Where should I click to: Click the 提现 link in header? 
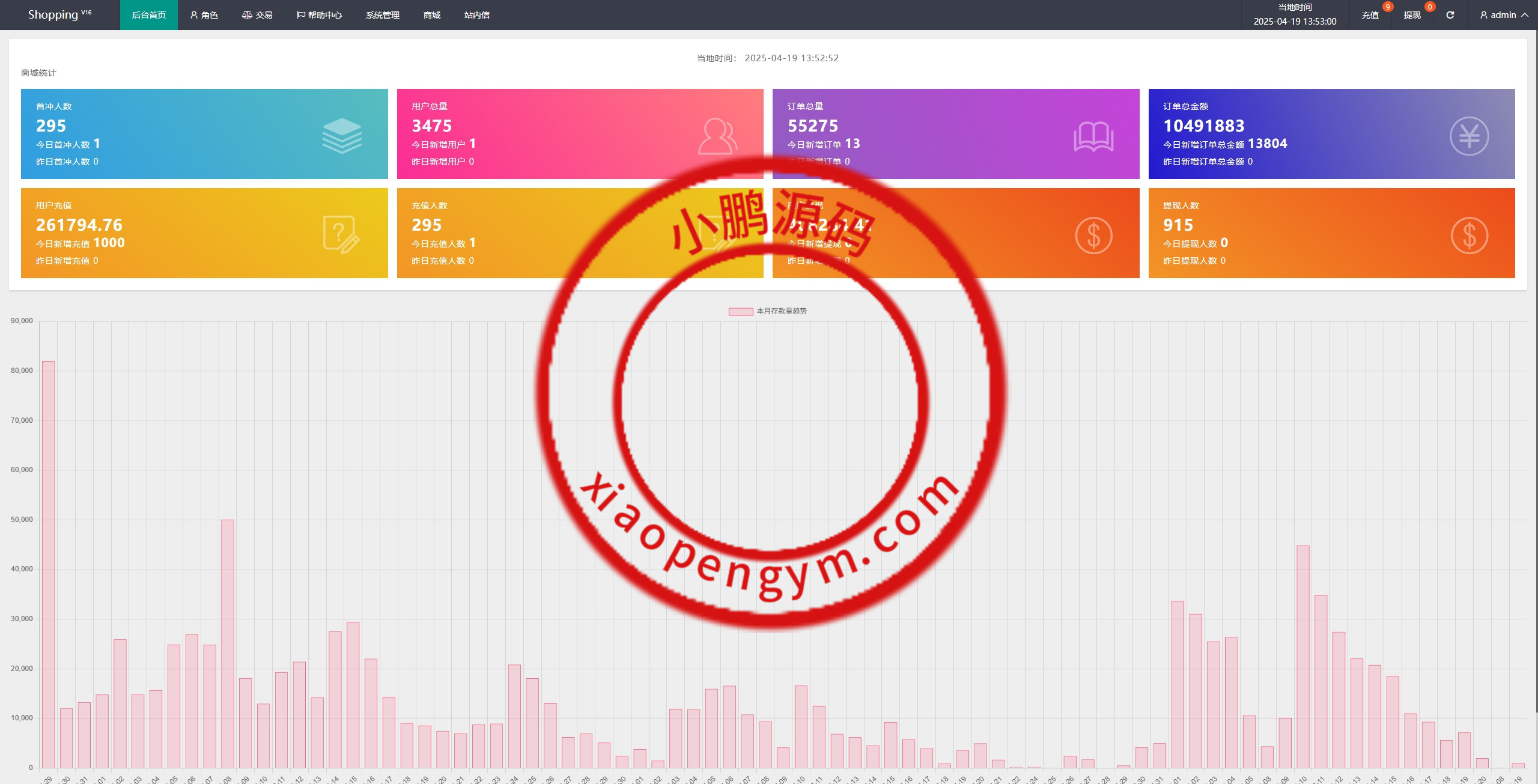[x=1412, y=15]
